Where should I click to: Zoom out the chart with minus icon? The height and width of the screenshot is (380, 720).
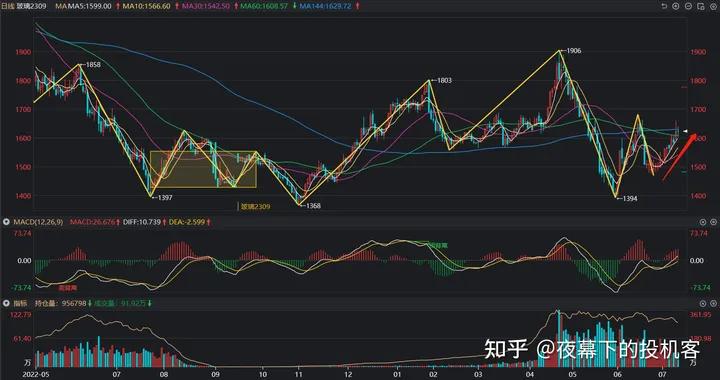[x=688, y=6]
